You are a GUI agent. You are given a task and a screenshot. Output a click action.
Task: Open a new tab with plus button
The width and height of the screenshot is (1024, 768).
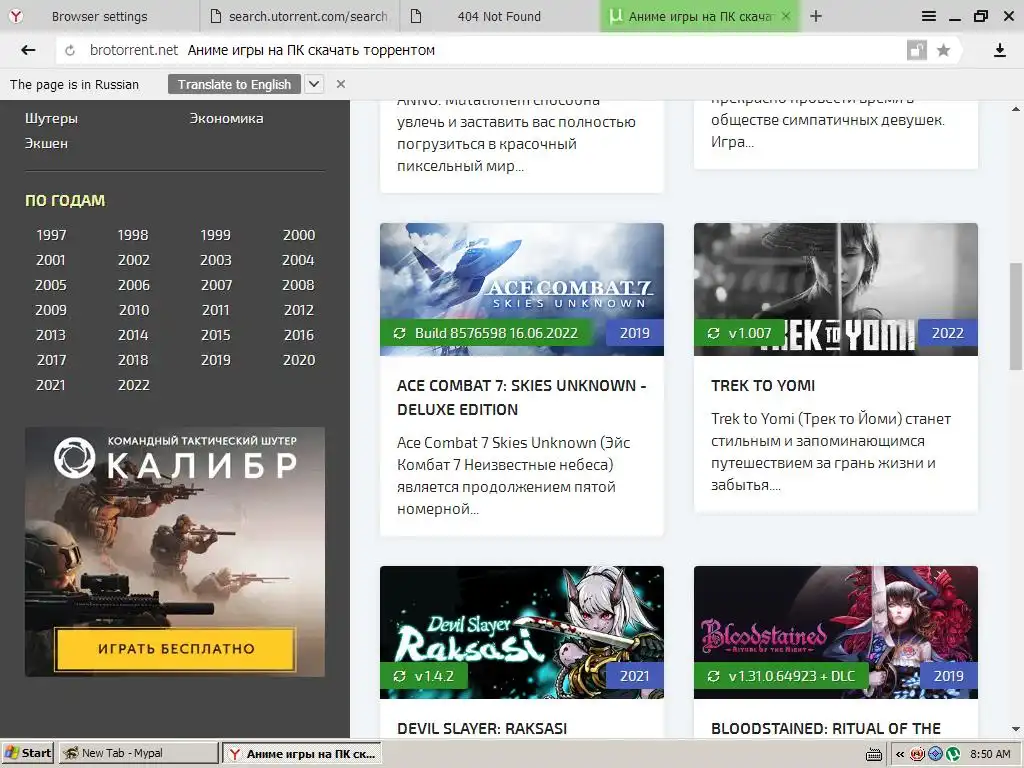click(x=816, y=16)
